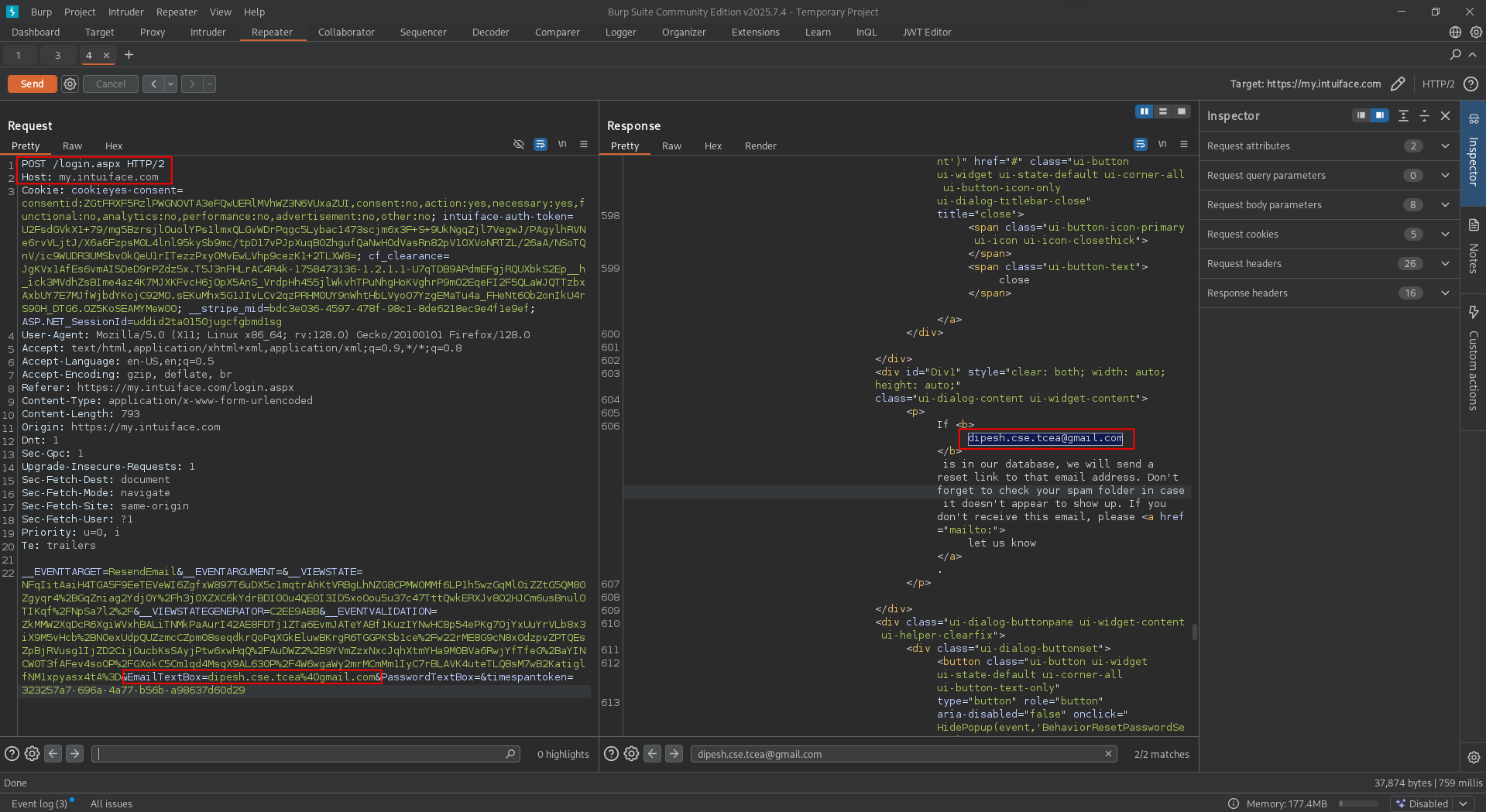Switch to side-by-side request/response layout
The image size is (1486, 812).
tap(1144, 111)
